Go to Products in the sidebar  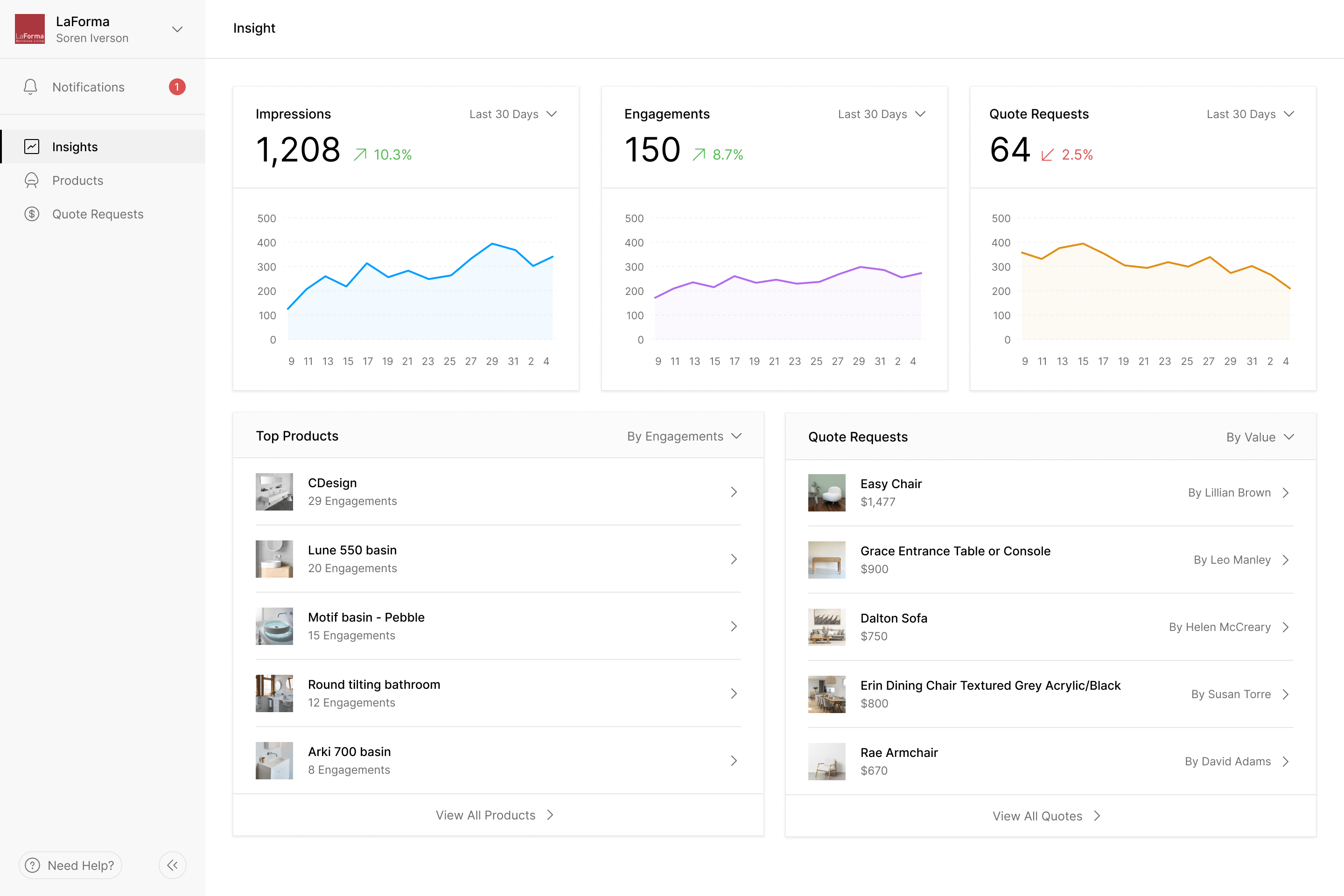(x=78, y=181)
